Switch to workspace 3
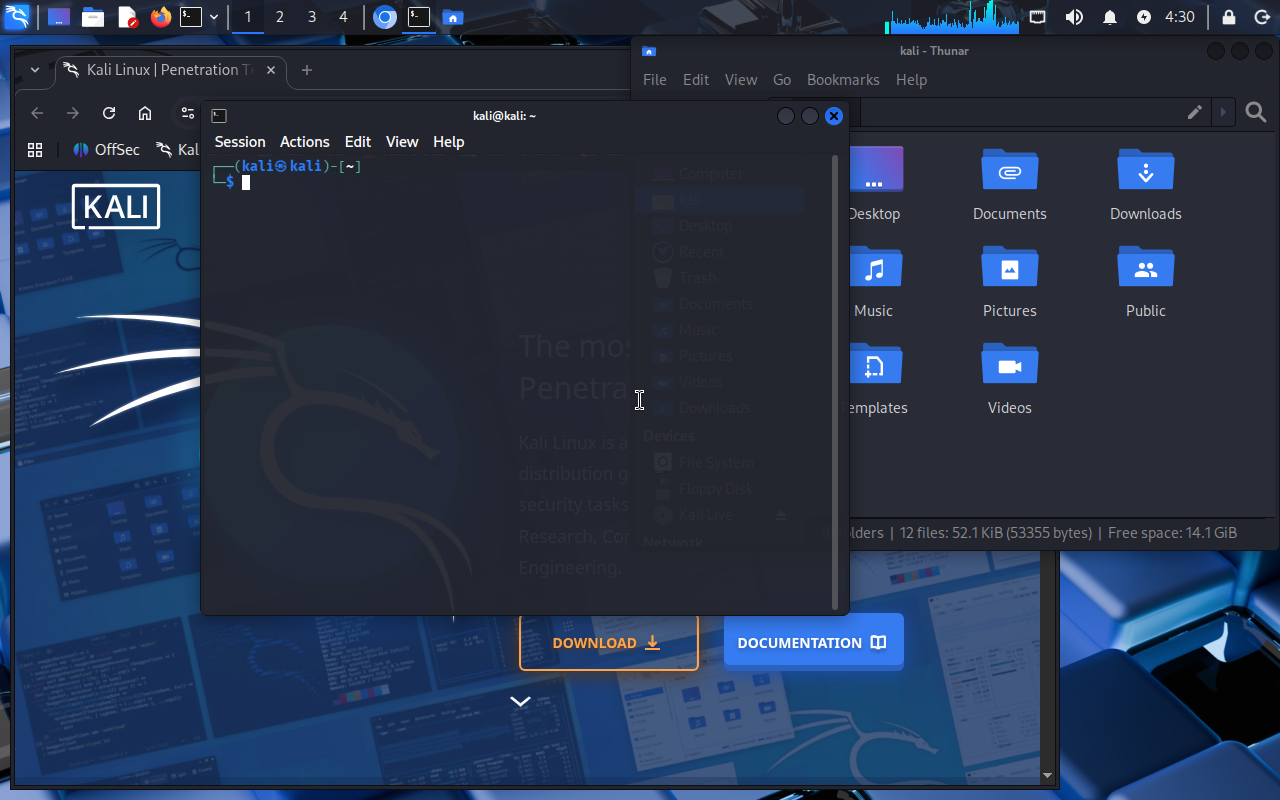 pos(312,17)
